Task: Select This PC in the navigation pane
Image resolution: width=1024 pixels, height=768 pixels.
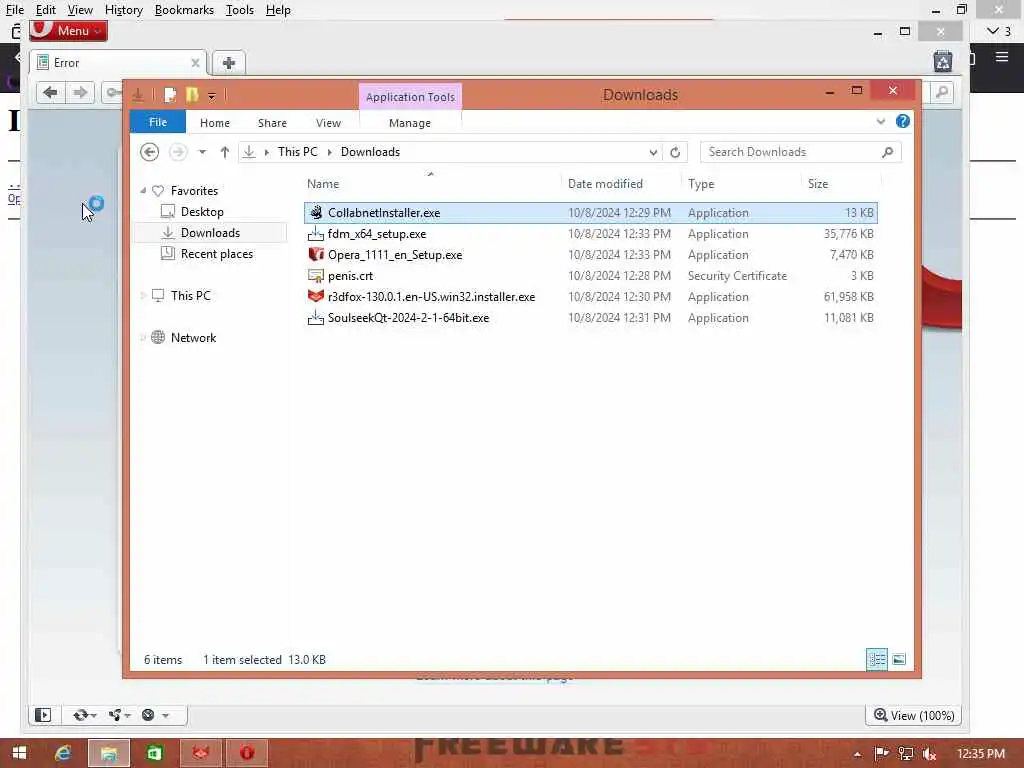Action: point(190,295)
